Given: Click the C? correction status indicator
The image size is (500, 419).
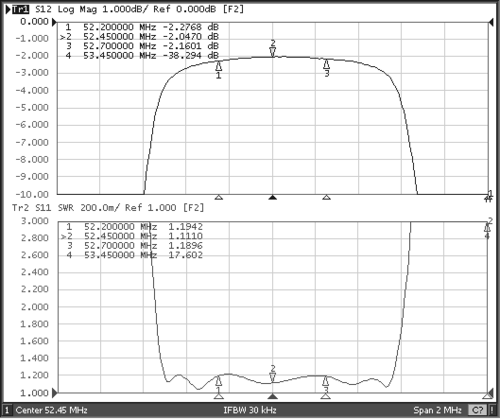Looking at the screenshot, I should point(478,410).
